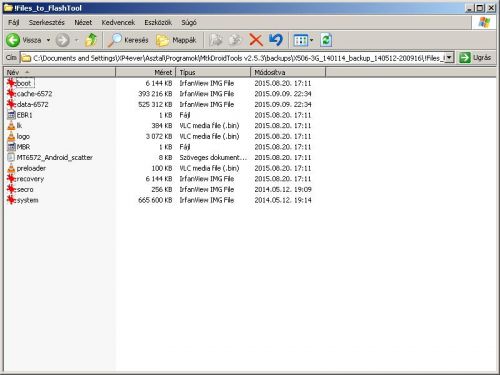Open the Fájl menu
This screenshot has width=500, height=375.
pos(14,22)
